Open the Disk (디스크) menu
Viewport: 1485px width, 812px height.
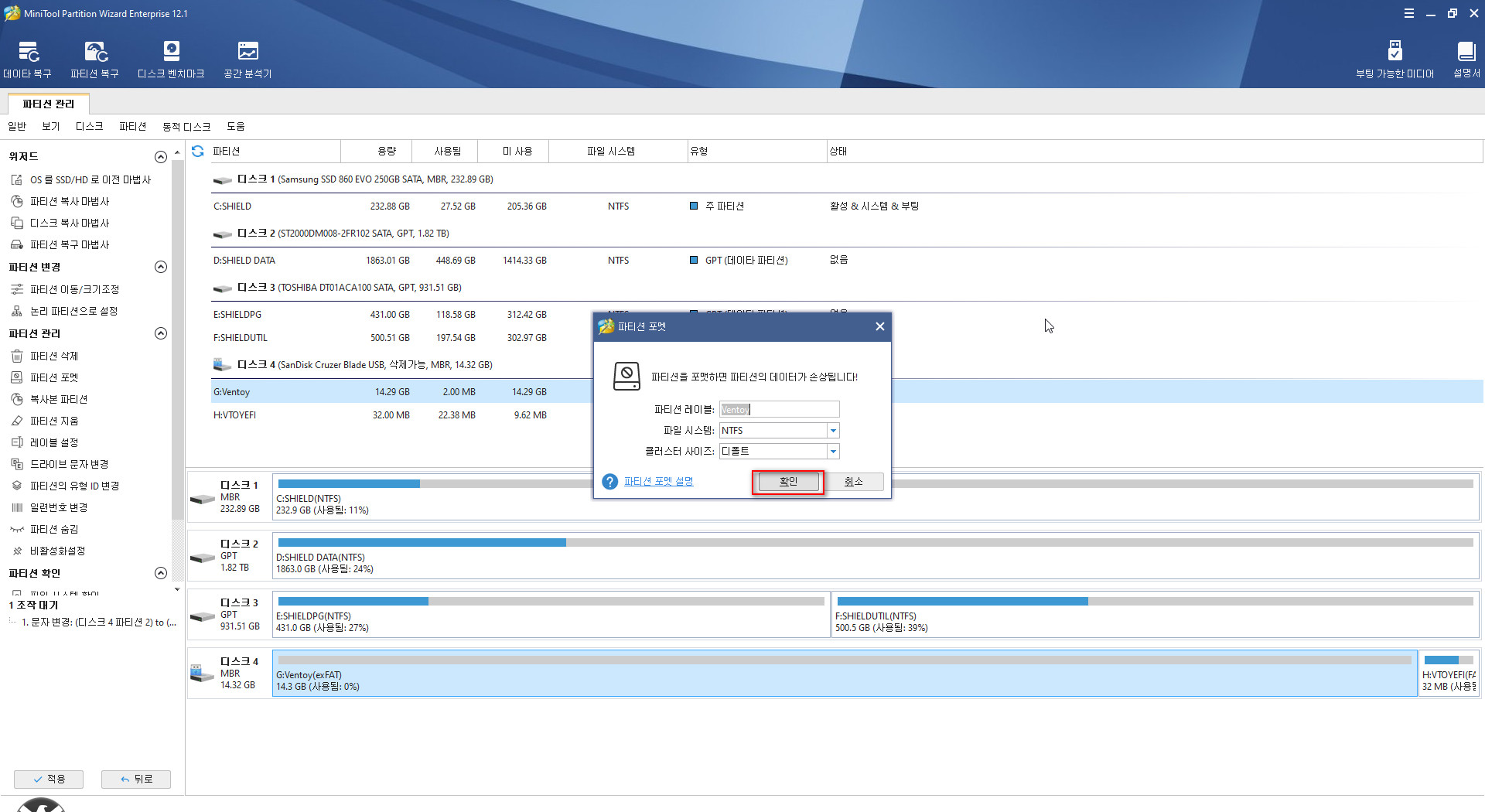pos(90,126)
